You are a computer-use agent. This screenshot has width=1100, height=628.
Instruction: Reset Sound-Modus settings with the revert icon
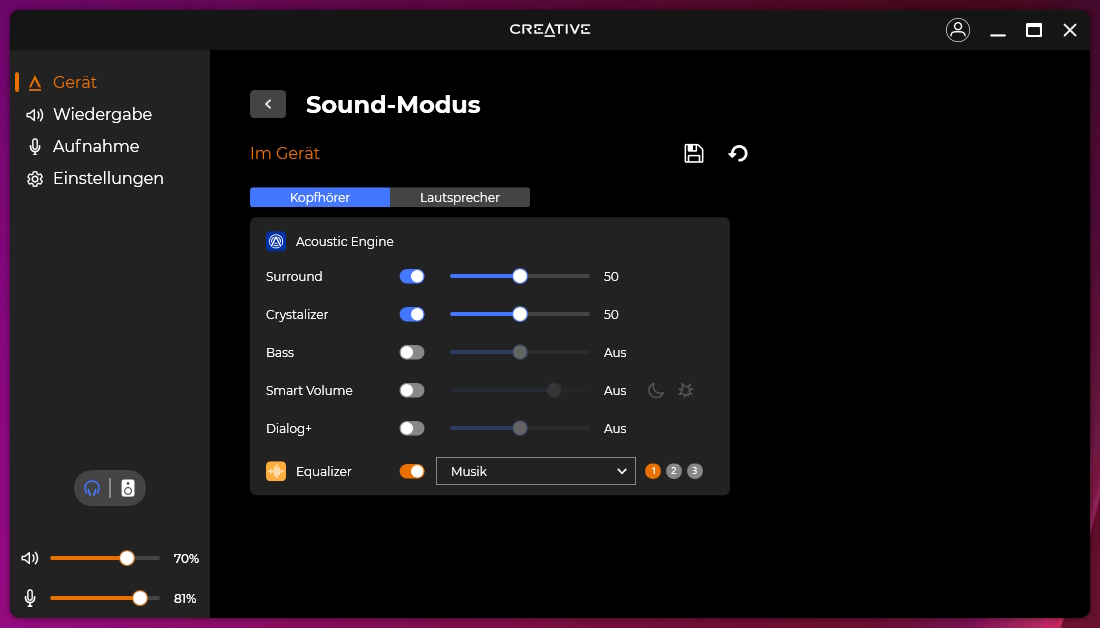(737, 153)
